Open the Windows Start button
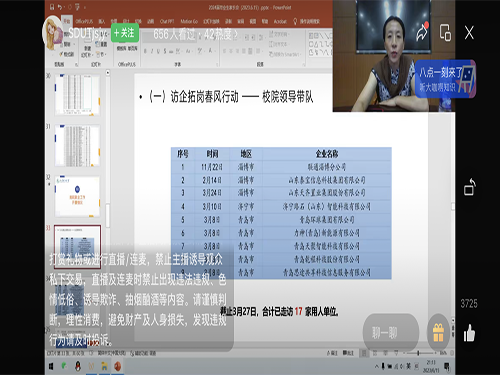500x375 pixels. tap(51, 366)
